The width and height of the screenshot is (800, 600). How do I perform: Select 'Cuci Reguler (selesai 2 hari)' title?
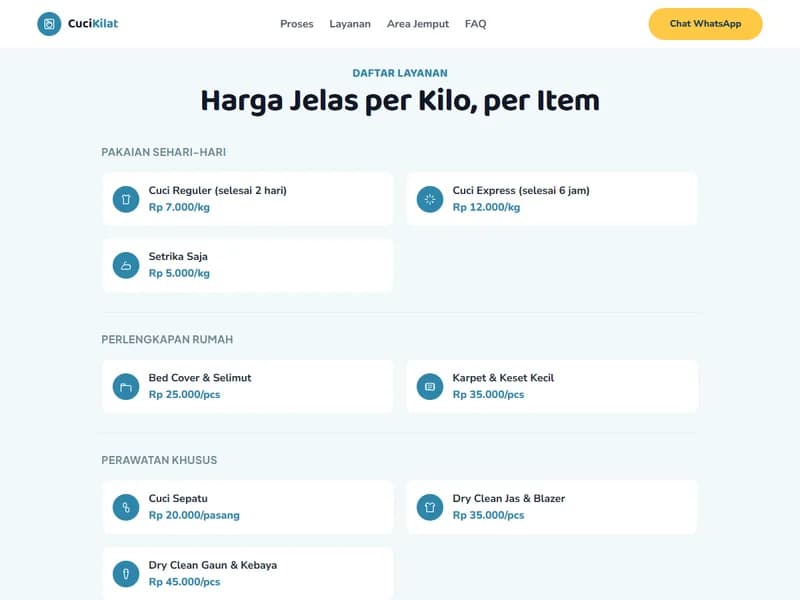click(218, 190)
